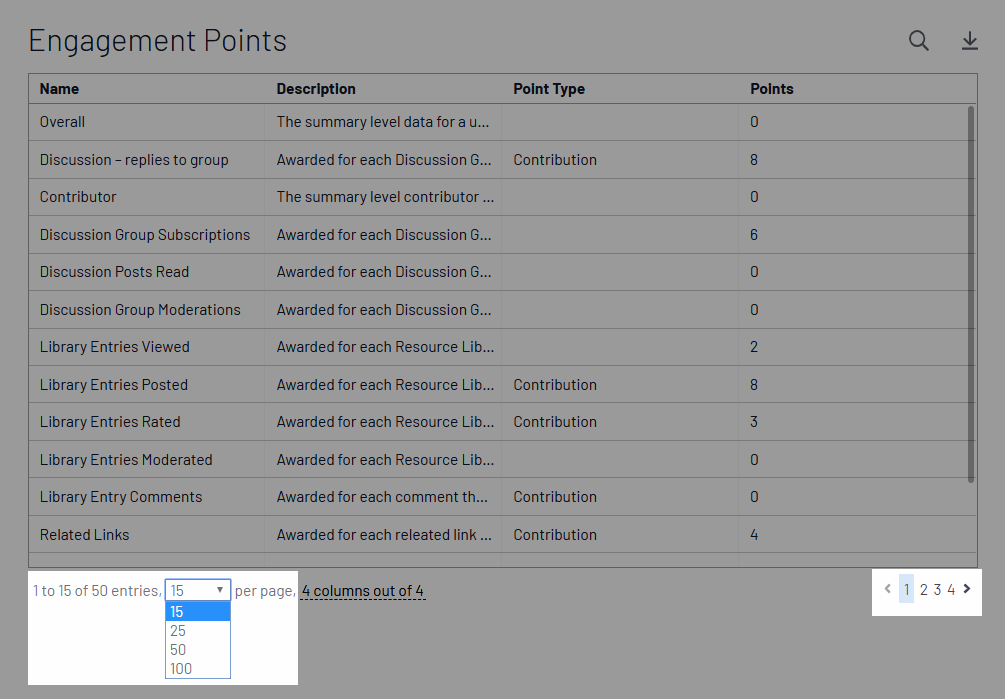Click points value 6 for Discussion Group Subscriptions

tap(754, 234)
